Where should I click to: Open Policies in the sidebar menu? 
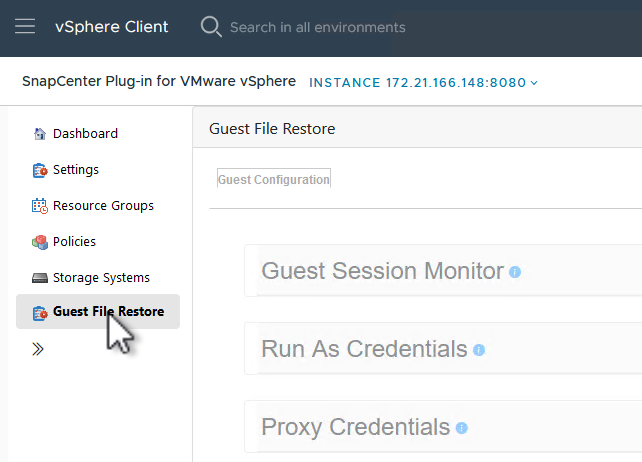coord(74,242)
